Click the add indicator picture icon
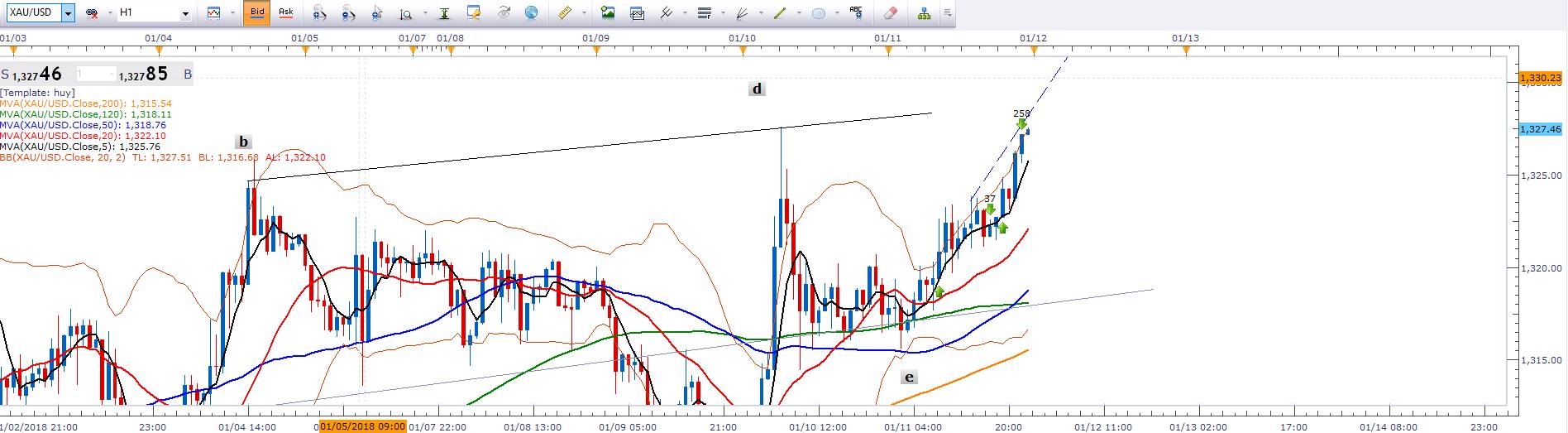The height and width of the screenshot is (433, 1568). [608, 13]
